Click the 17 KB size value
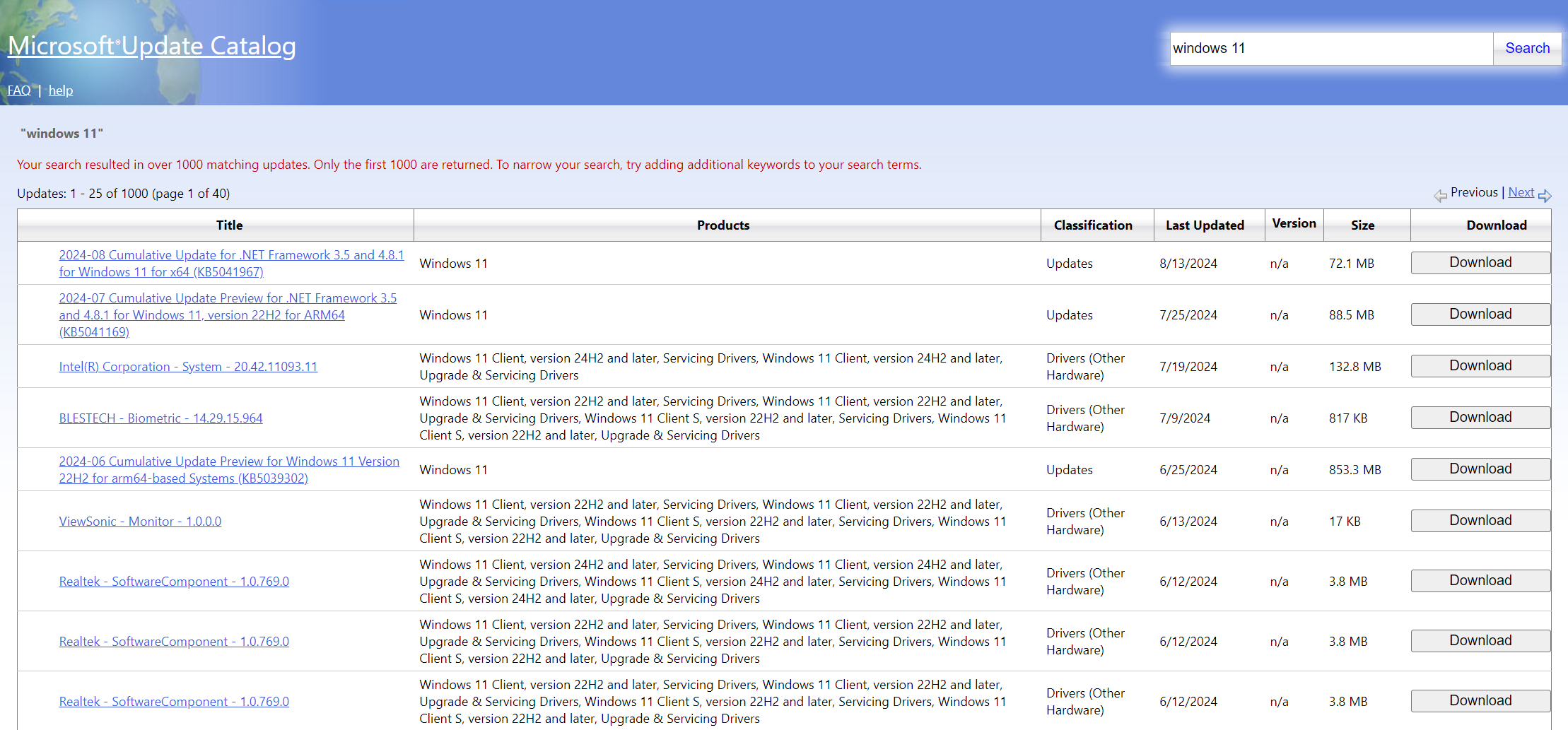 1345,522
